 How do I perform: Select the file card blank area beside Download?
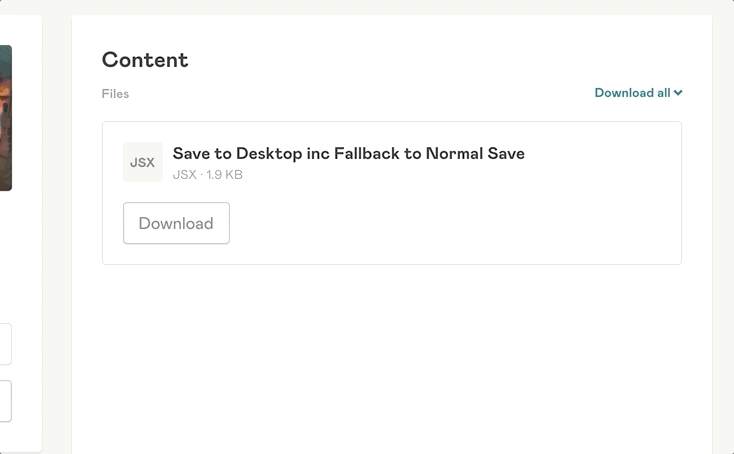[450, 223]
